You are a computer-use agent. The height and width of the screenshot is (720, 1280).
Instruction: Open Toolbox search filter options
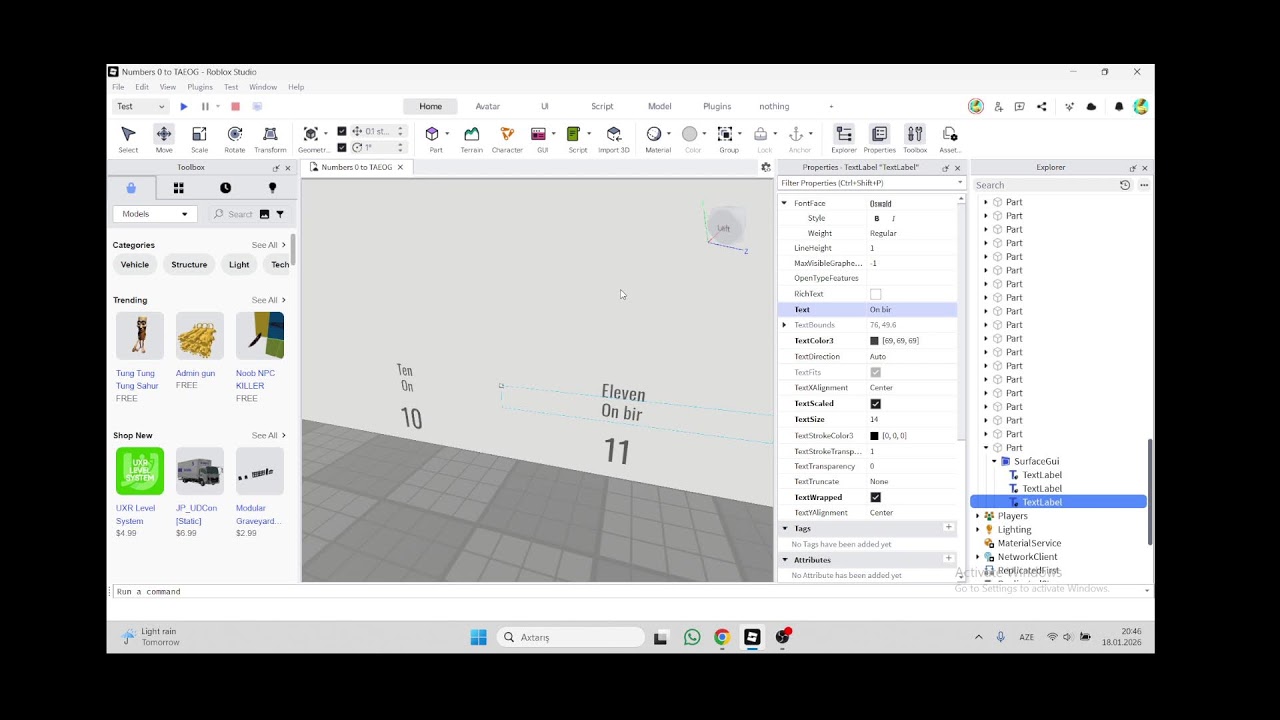coord(280,214)
